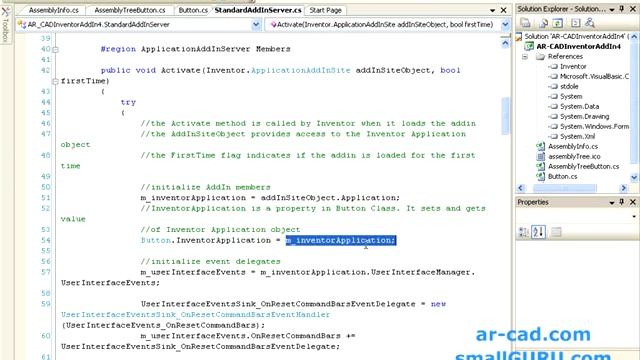The image size is (640, 360).
Task: Select Microsoft.VisualBasic reference in tree
Action: [x=594, y=76]
